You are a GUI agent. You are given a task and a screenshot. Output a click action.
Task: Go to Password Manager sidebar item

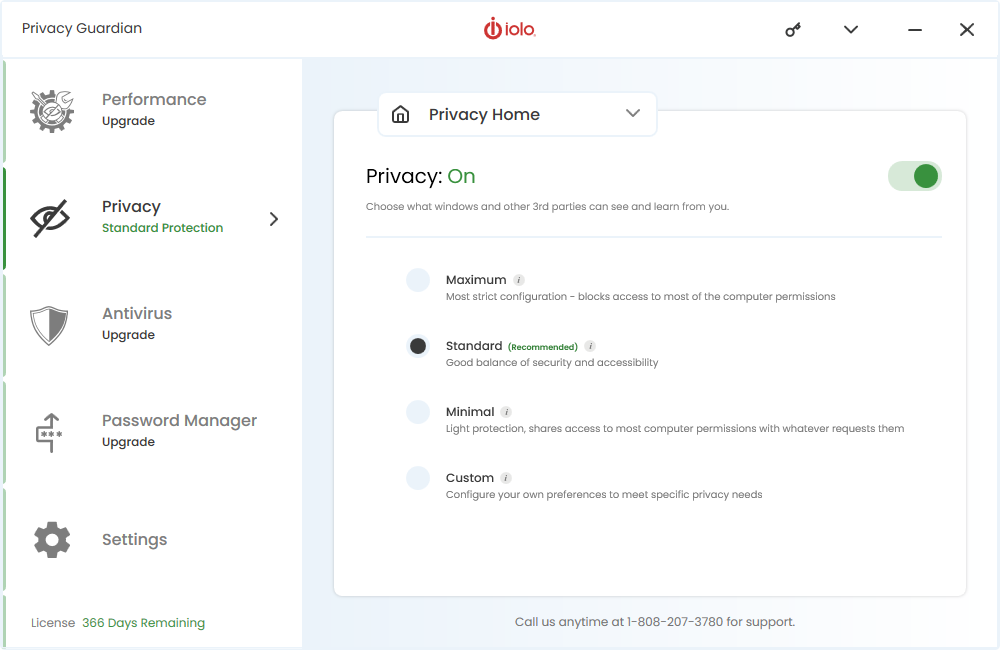pos(153,432)
